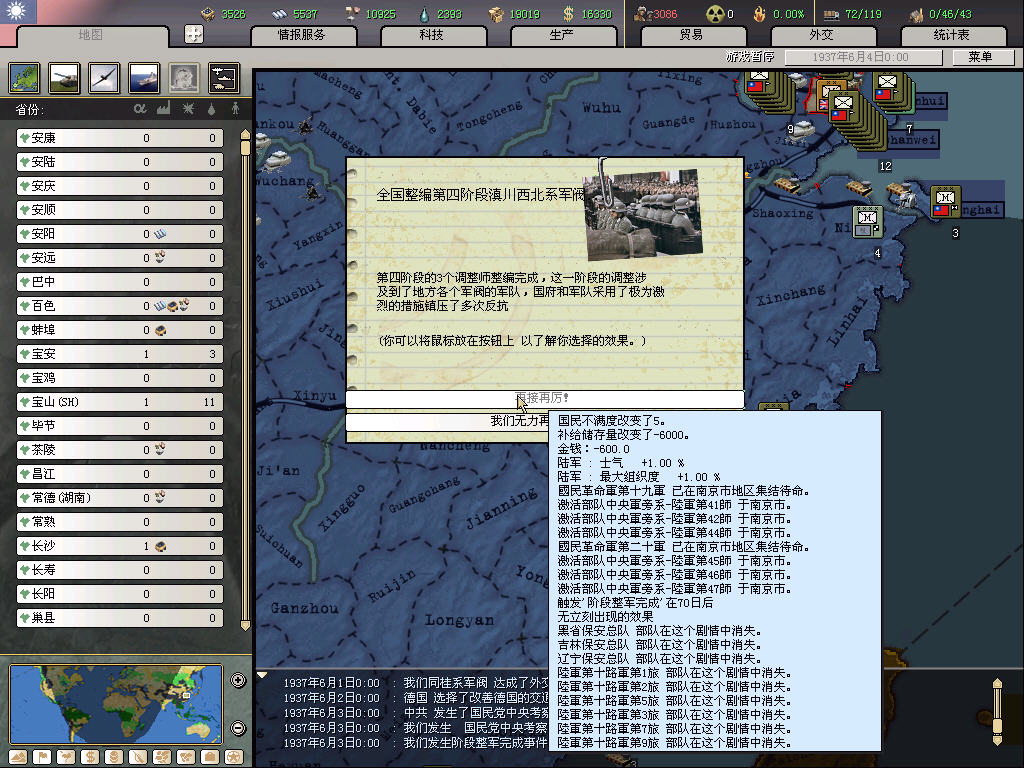Click the national flag sun emblem
Viewport: 1024px width, 768px height.
(18, 11)
